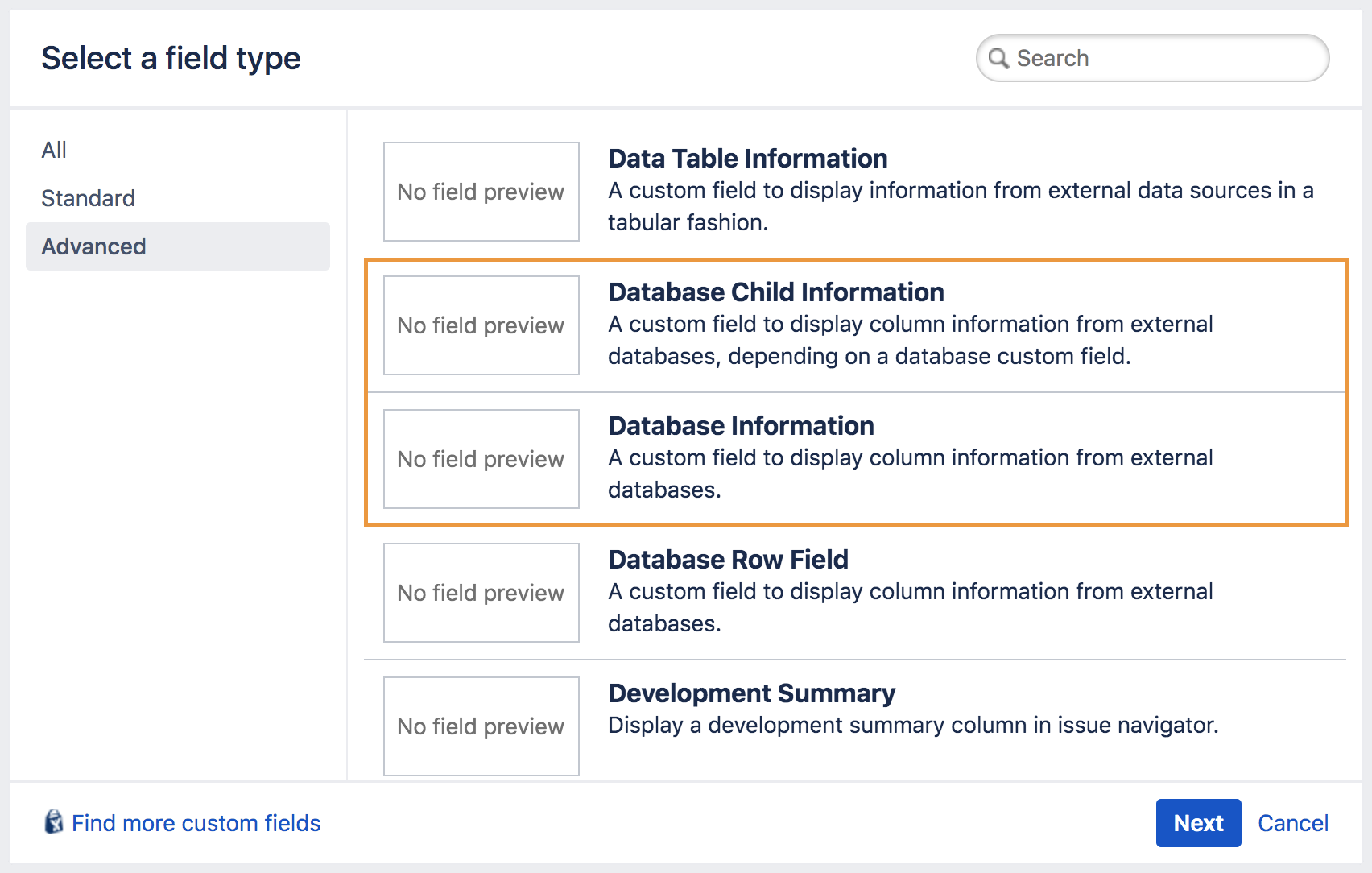Select the Database Row Field type
The width and height of the screenshot is (1372, 873).
[728, 559]
